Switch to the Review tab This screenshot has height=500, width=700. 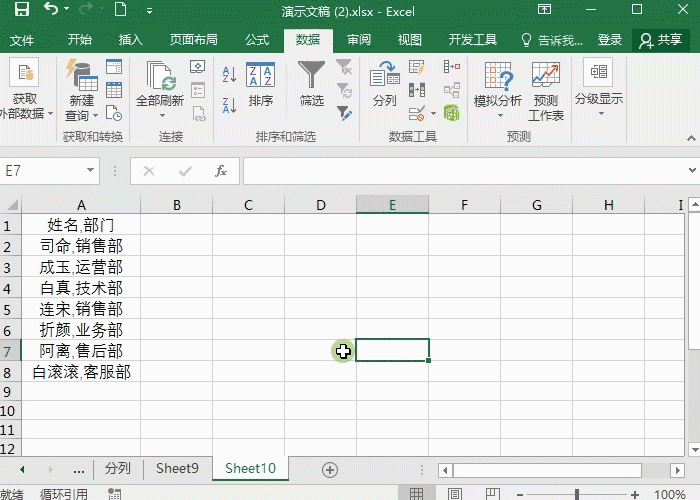[x=359, y=40]
